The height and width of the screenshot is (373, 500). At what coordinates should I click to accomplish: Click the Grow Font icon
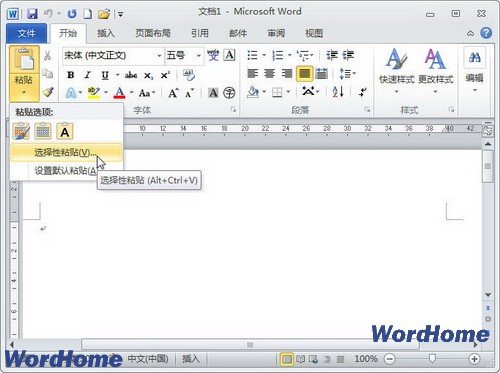[173, 93]
